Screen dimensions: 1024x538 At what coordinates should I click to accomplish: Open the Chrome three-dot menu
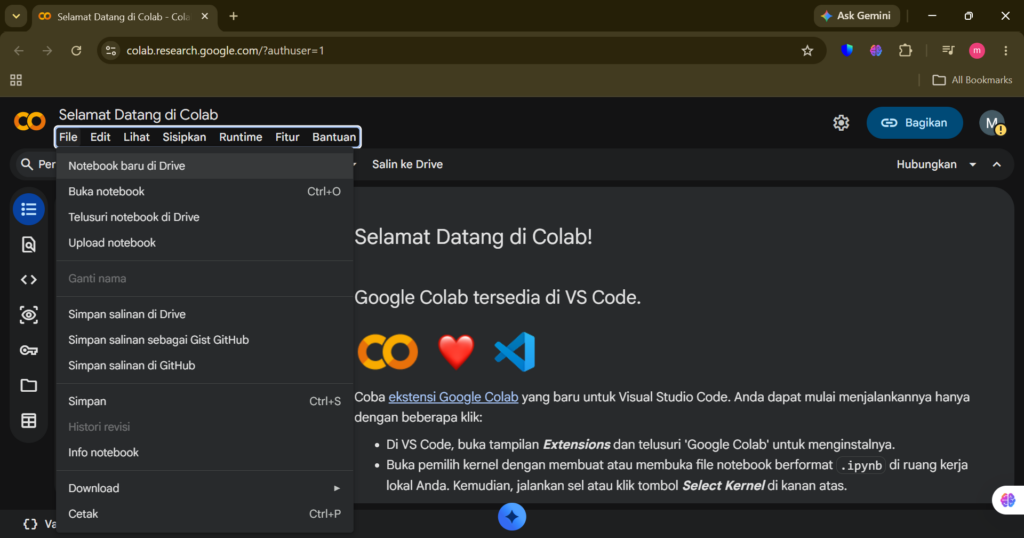pos(1006,50)
